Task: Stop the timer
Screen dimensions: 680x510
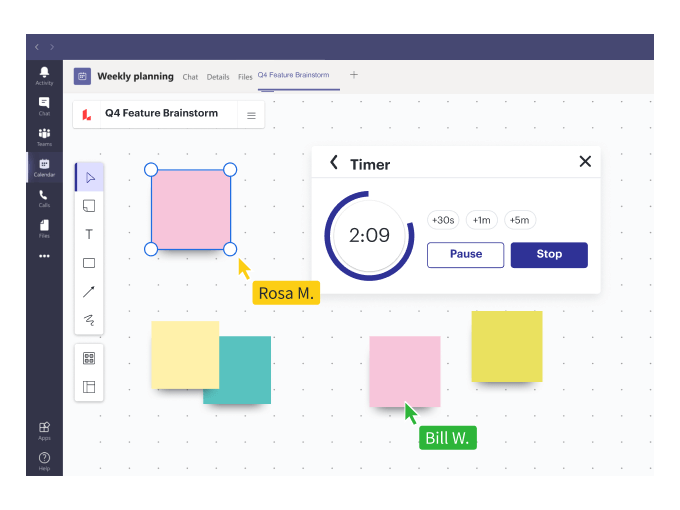Action: (x=549, y=254)
